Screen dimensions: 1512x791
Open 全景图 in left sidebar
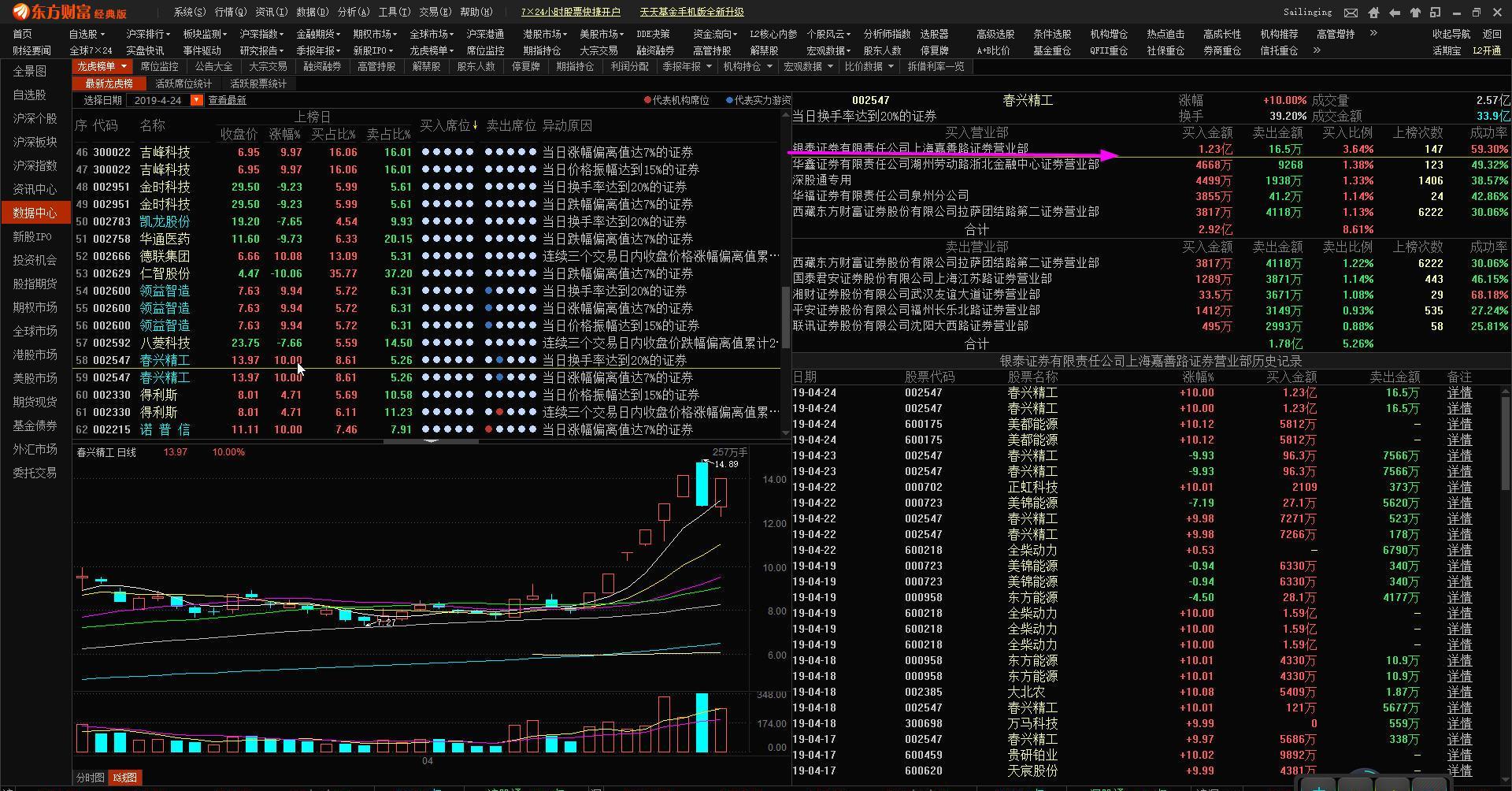point(30,71)
